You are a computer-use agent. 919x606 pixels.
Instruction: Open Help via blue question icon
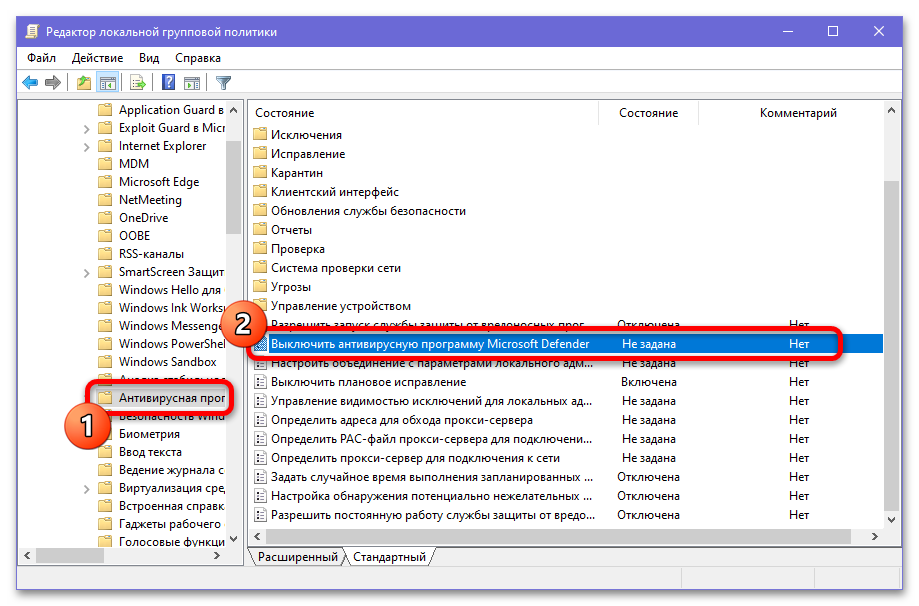click(169, 83)
